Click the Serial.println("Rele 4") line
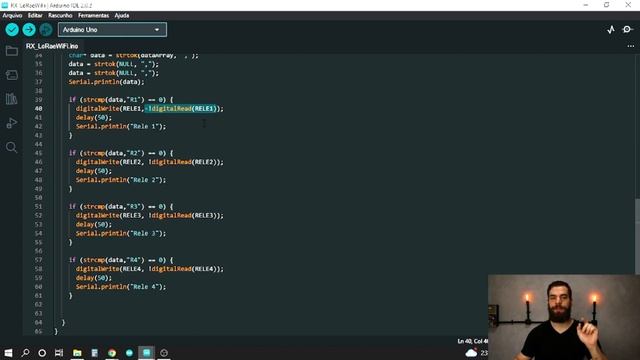Screen dimensions: 640x360 (121, 287)
